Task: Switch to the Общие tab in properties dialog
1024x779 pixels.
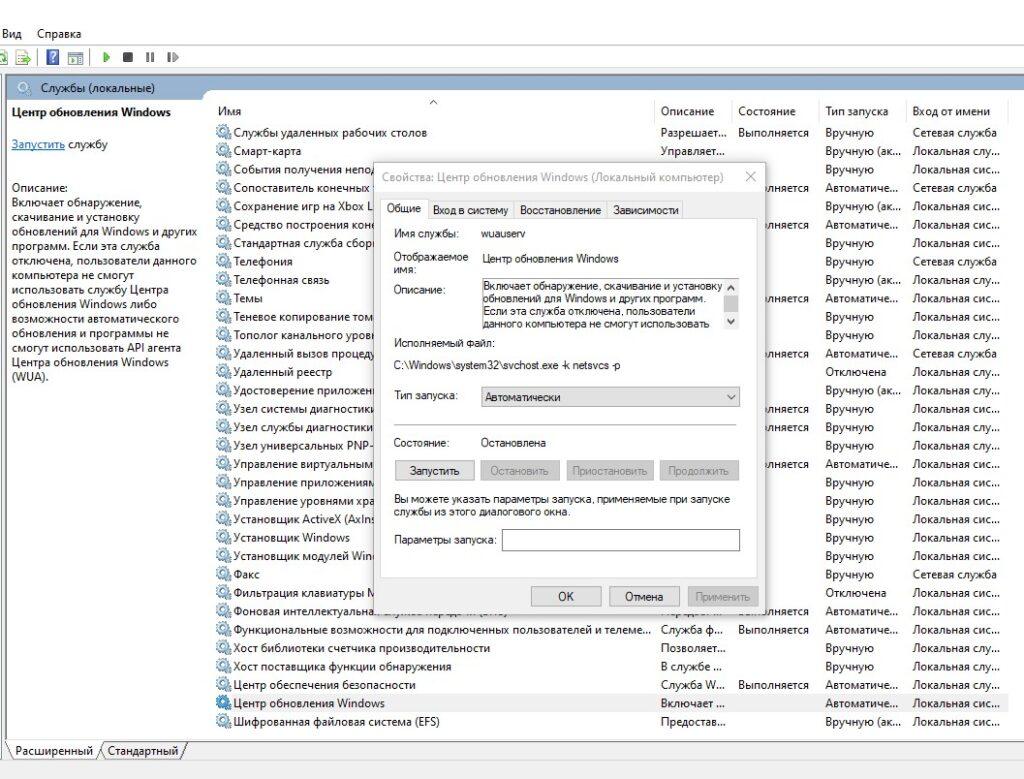Action: pos(404,208)
